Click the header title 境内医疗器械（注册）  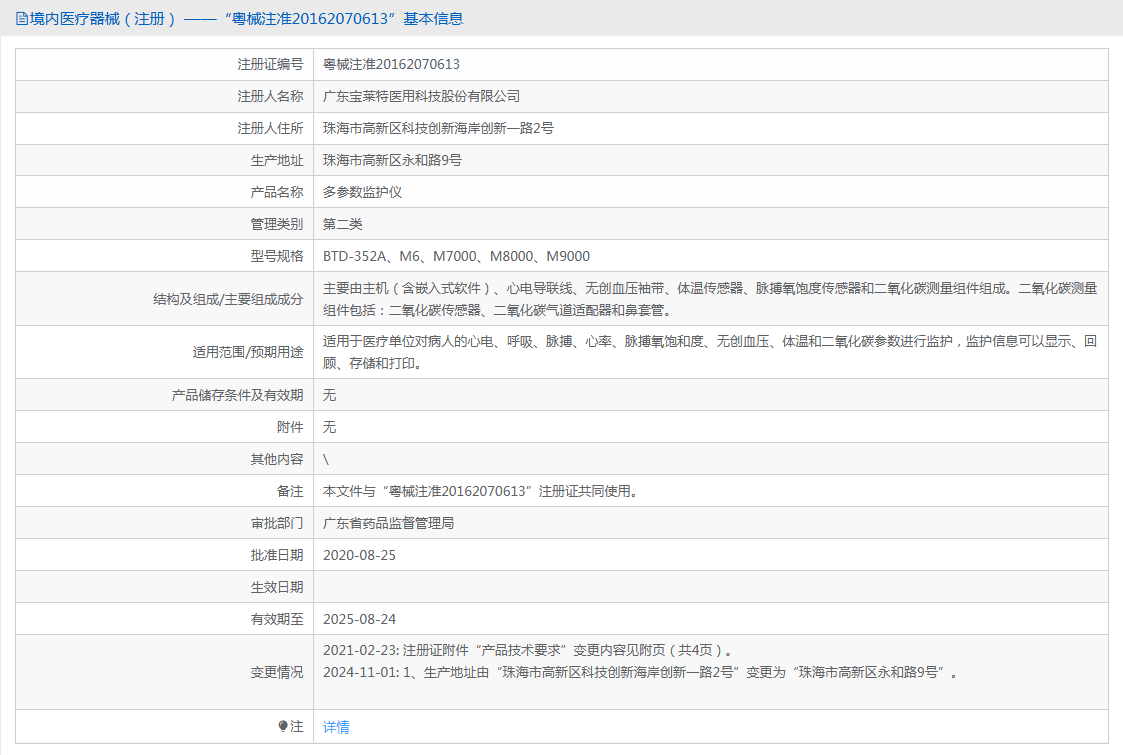tap(104, 19)
